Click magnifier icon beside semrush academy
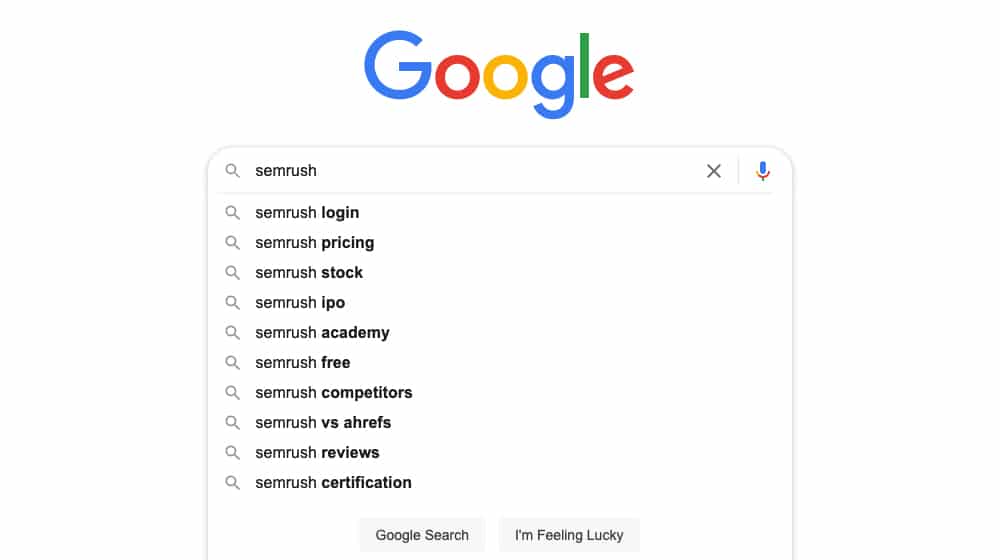The height and width of the screenshot is (560, 1000). click(233, 332)
